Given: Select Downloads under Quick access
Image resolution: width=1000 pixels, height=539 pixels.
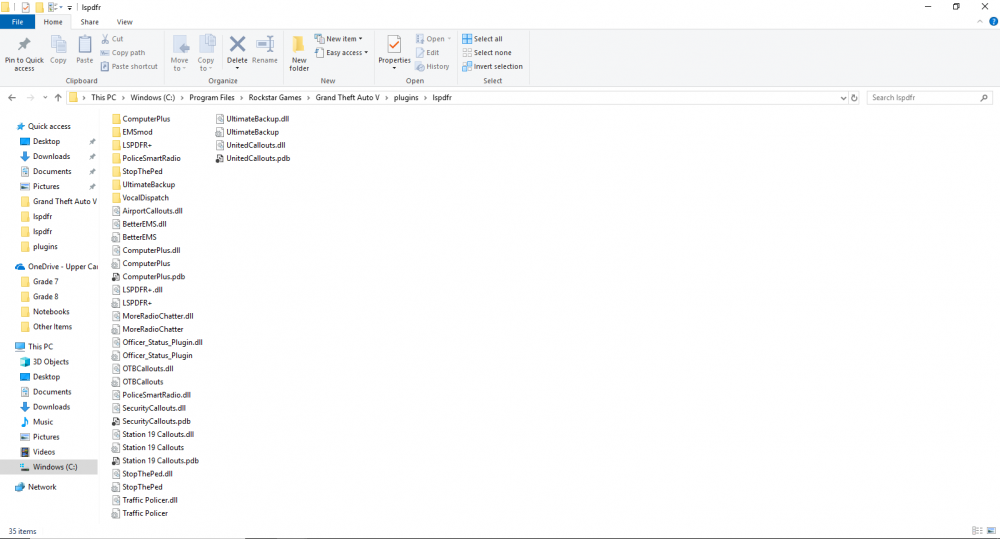Looking at the screenshot, I should click(52, 156).
